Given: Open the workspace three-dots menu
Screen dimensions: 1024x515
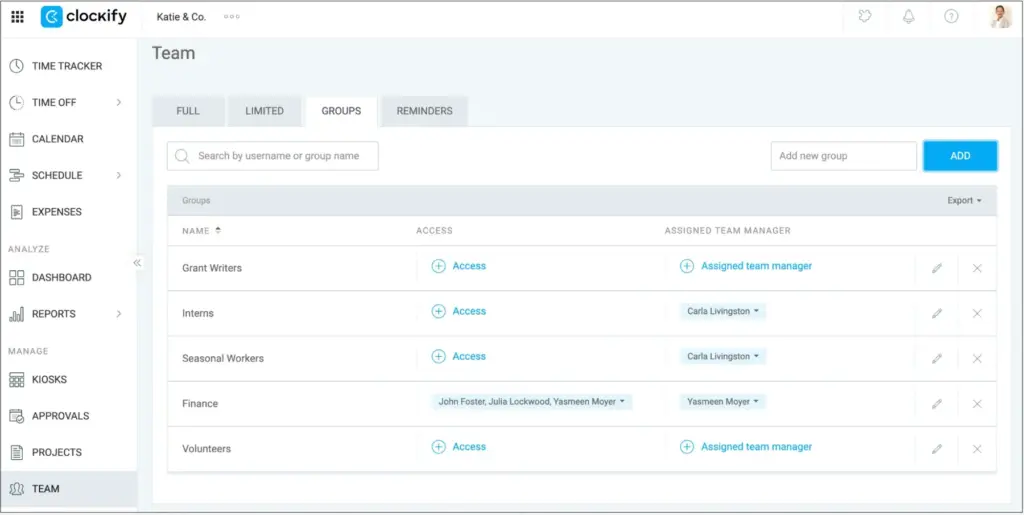Looking at the screenshot, I should (232, 17).
